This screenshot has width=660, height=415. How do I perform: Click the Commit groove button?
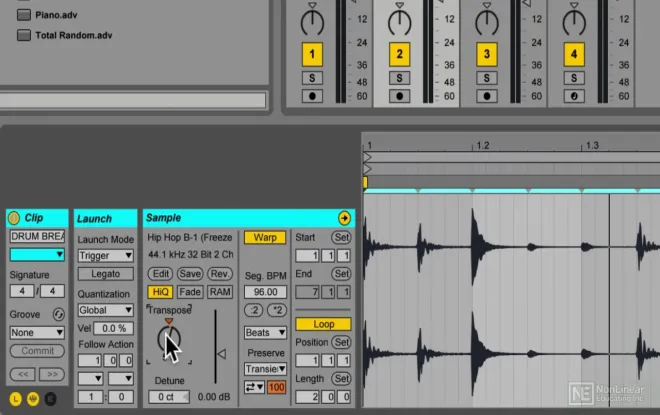coord(37,351)
